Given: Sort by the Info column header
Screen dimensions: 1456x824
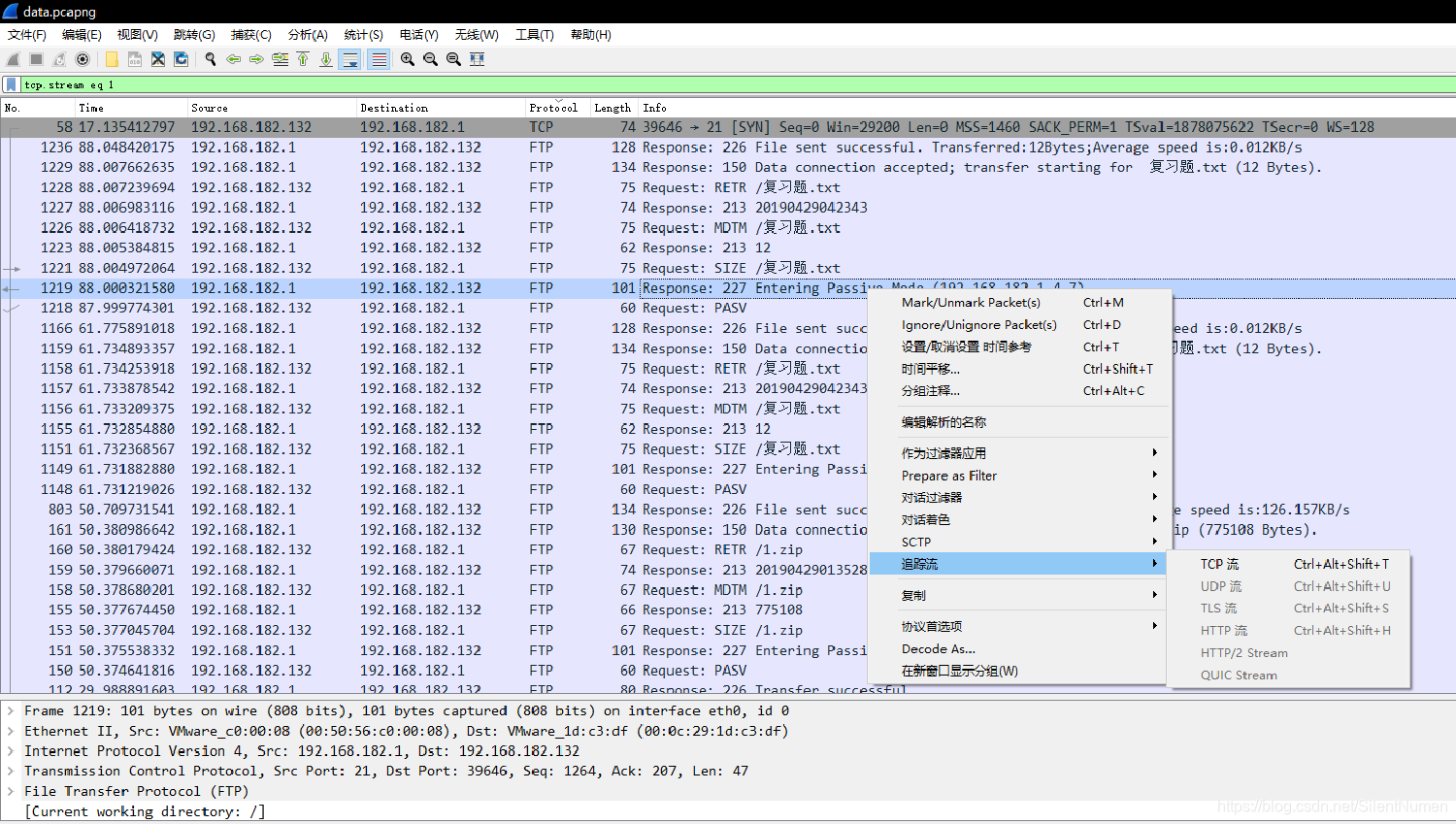Looking at the screenshot, I should point(1046,108).
